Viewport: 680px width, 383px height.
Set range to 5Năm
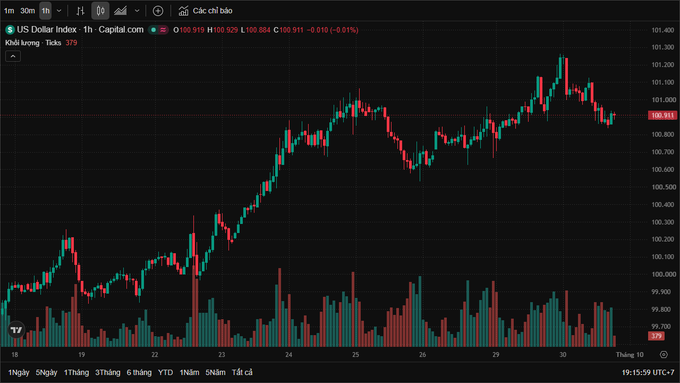pyautogui.click(x=216, y=372)
